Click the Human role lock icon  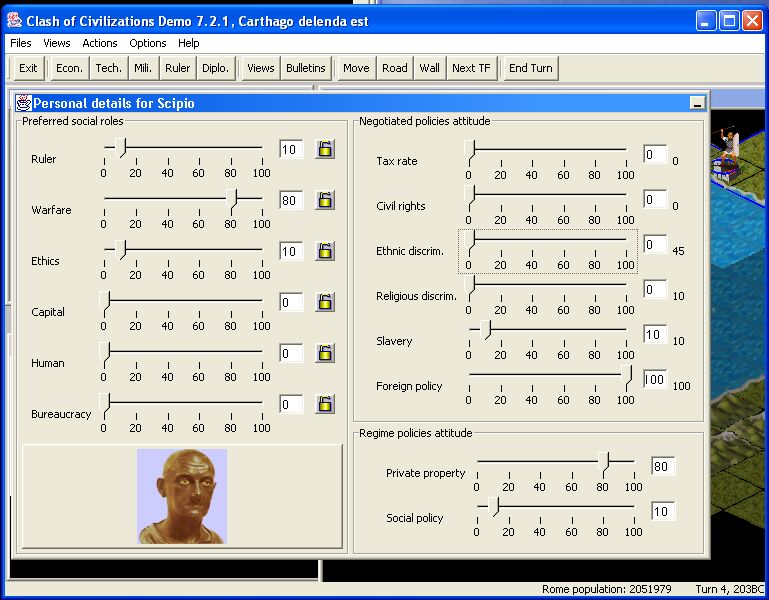pos(325,353)
